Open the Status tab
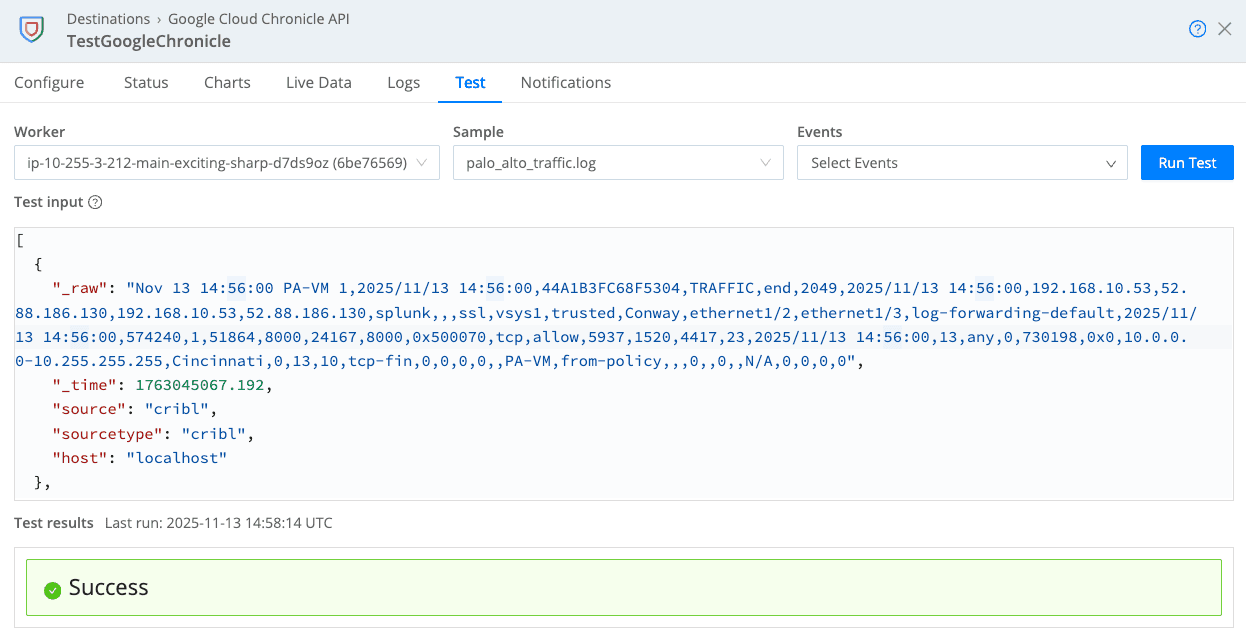Viewport: 1246px width, 637px height. pos(145,82)
